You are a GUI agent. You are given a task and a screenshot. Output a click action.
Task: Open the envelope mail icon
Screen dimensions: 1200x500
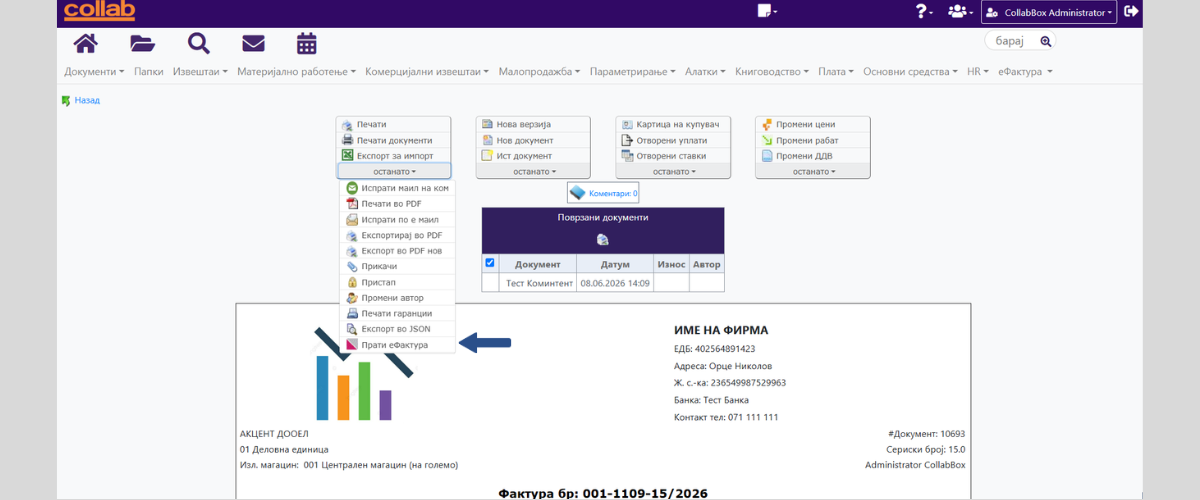click(x=253, y=43)
